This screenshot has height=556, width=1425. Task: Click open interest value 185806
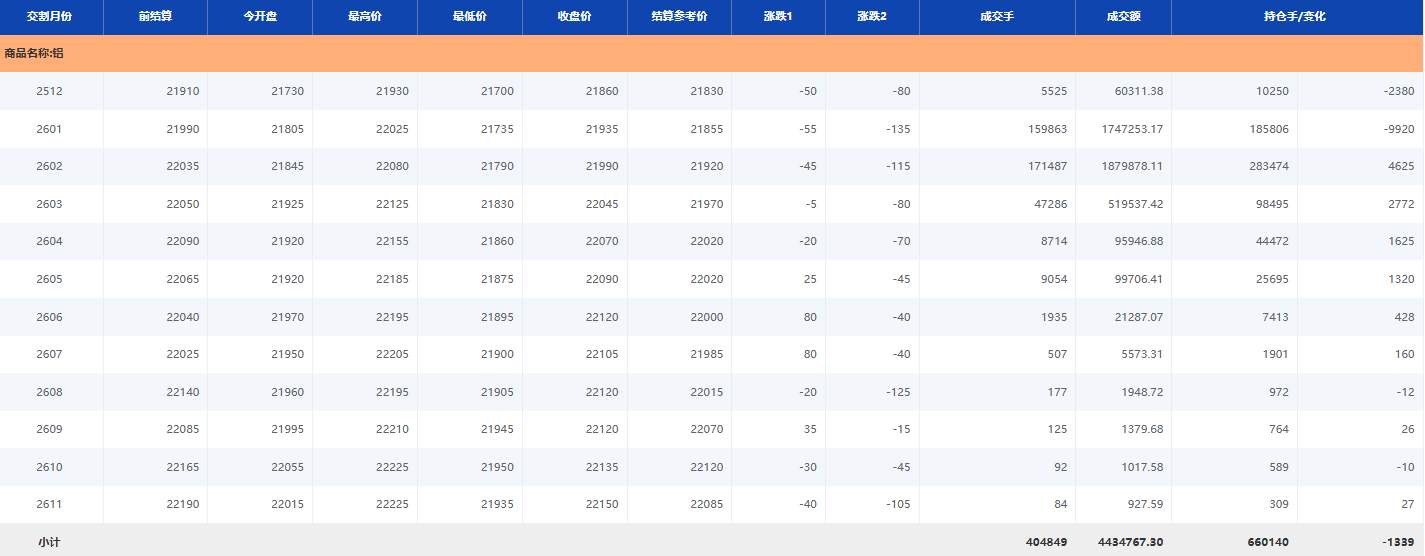(1265, 129)
